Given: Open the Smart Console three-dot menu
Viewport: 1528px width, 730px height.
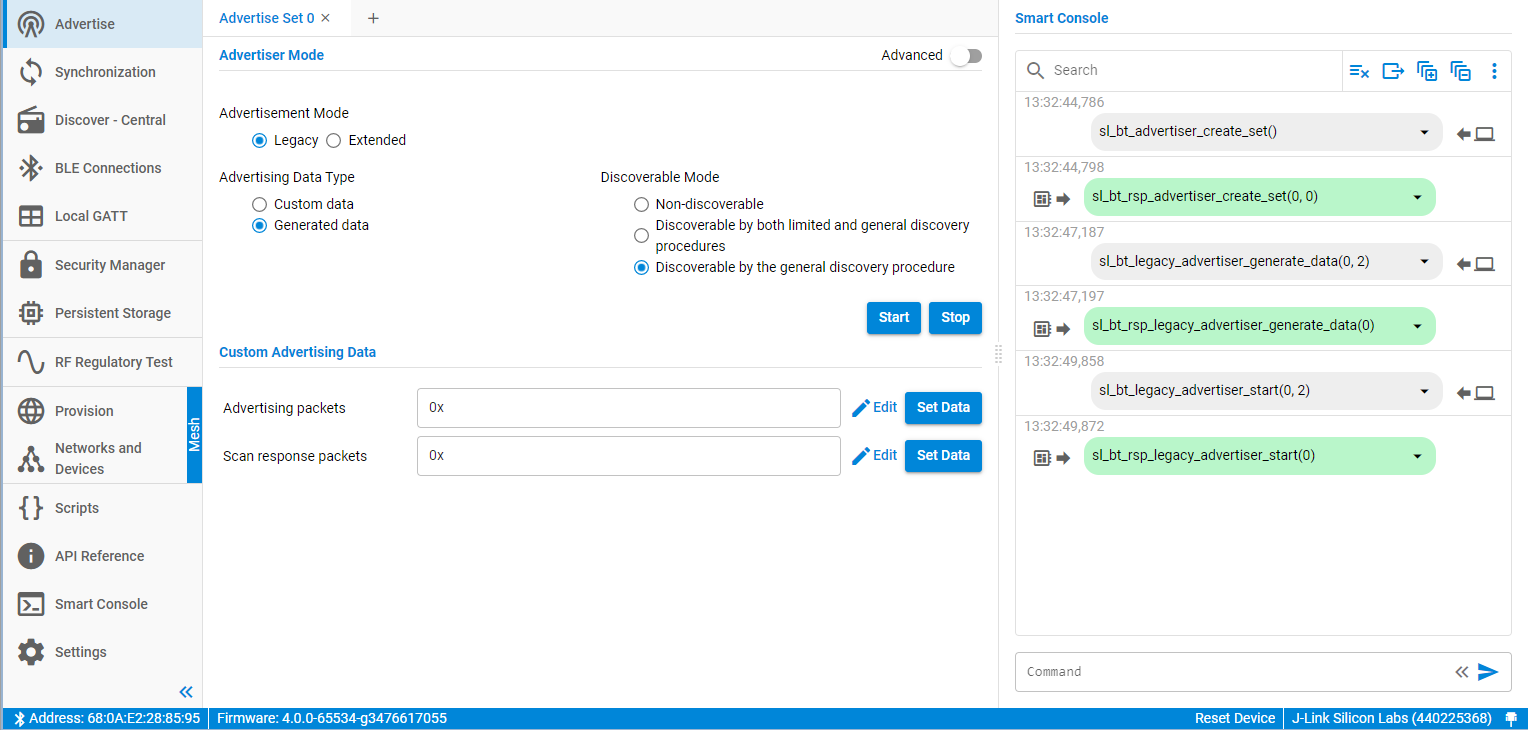Looking at the screenshot, I should (1494, 71).
